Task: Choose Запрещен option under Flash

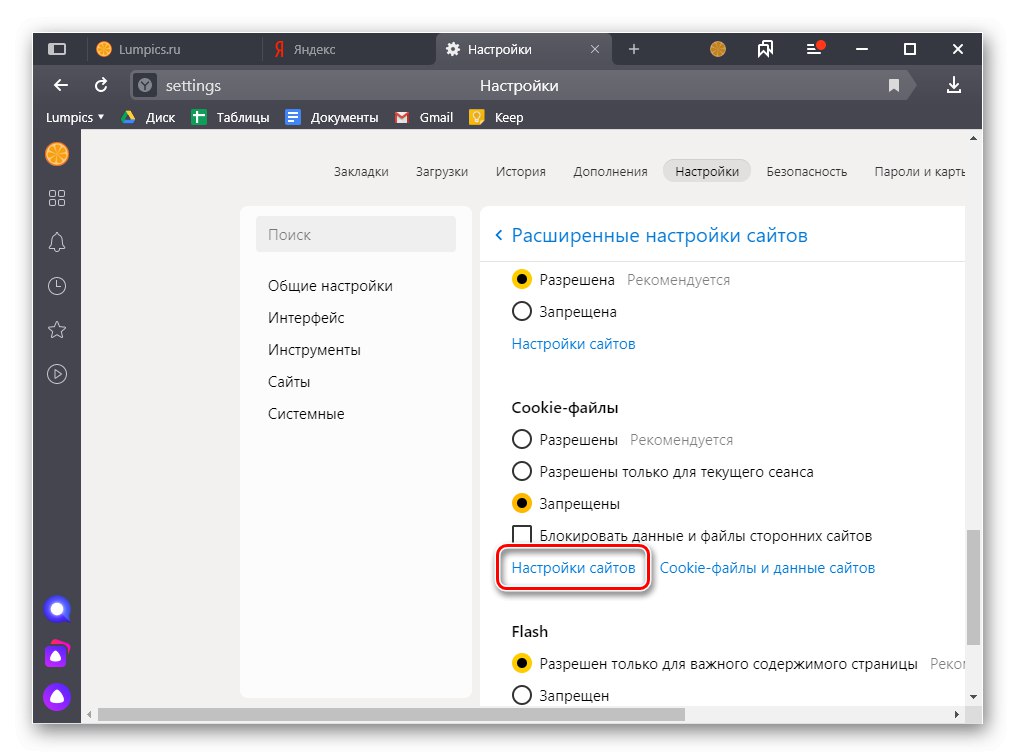Action: (522, 695)
